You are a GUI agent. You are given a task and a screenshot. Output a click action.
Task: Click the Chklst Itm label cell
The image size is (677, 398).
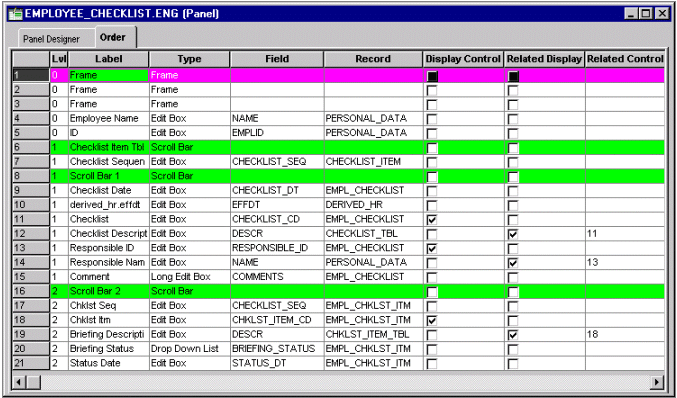point(109,320)
